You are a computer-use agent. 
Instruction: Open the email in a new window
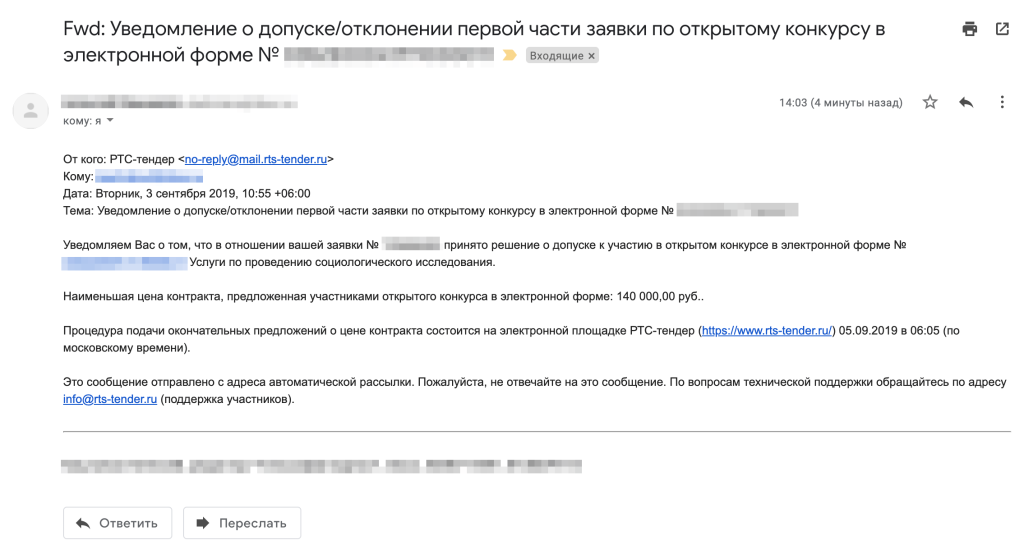click(x=1002, y=29)
